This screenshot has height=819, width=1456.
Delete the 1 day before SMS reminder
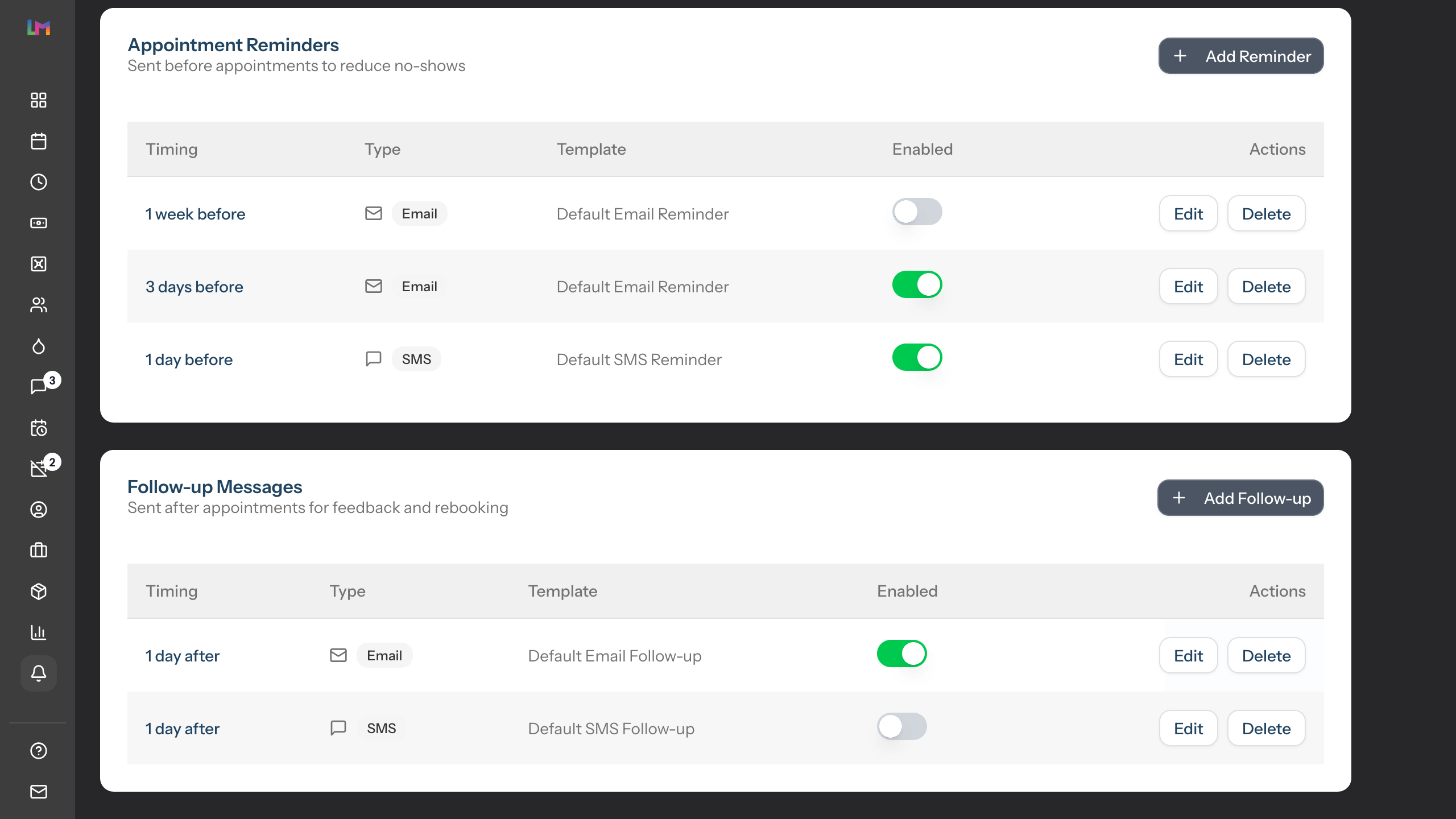pos(1266,359)
